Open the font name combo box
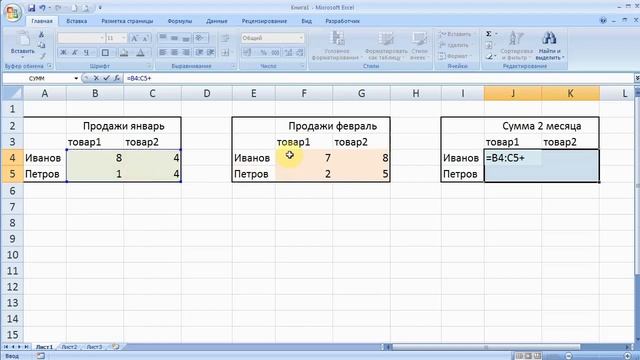Screen dimensions: 640x360 click(81, 38)
